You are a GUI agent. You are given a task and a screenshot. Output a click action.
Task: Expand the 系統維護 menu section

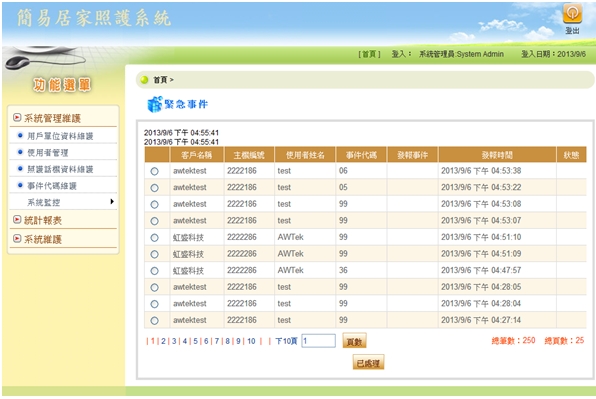point(43,239)
